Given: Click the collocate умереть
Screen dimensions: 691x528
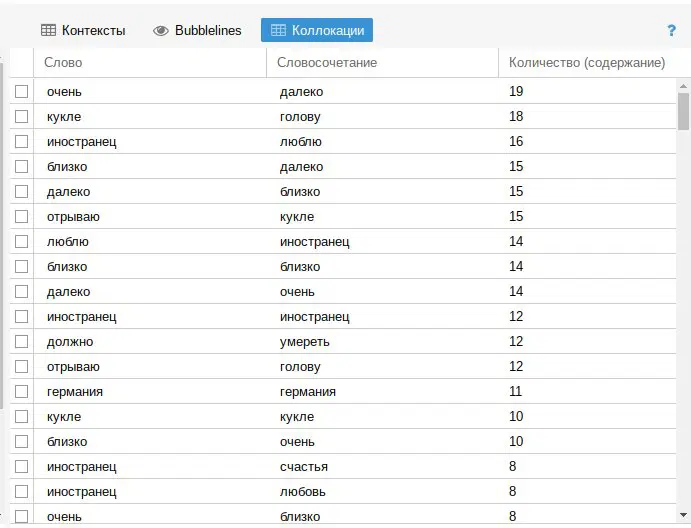Looking at the screenshot, I should coord(305,342).
